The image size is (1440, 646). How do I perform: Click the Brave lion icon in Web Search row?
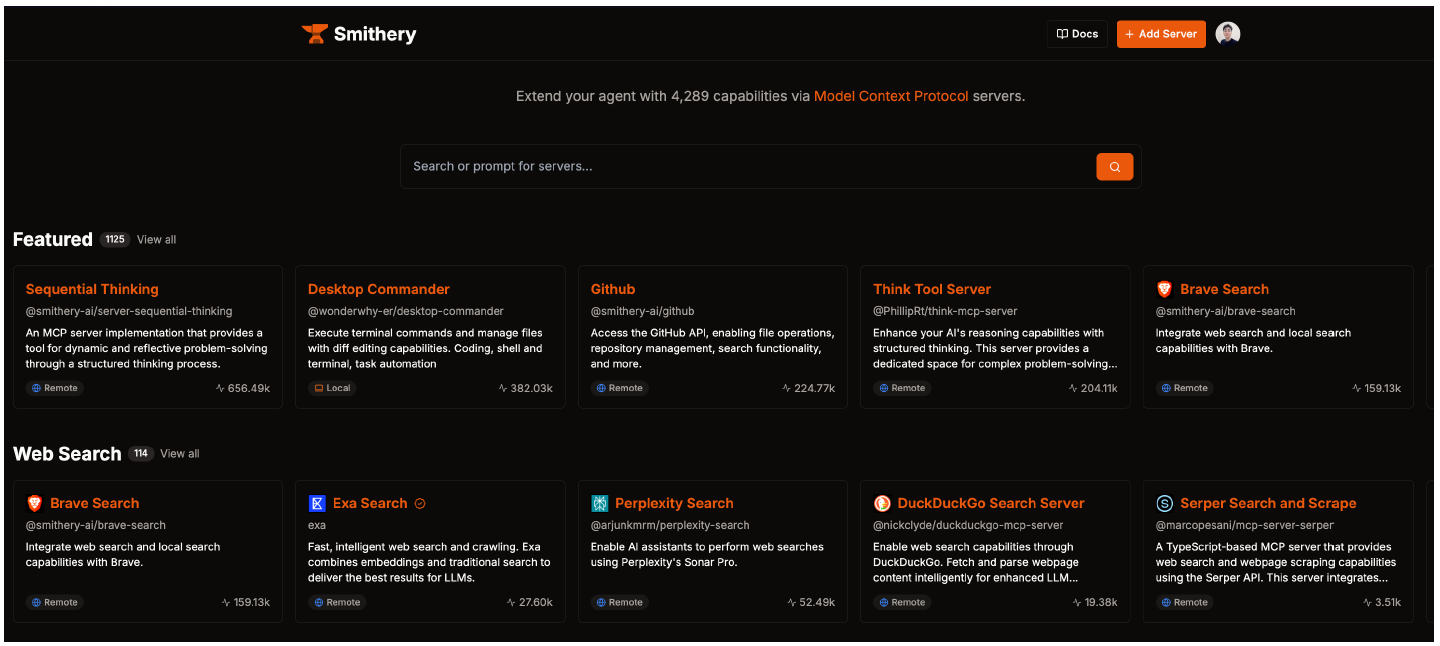pyautogui.click(x=34, y=503)
